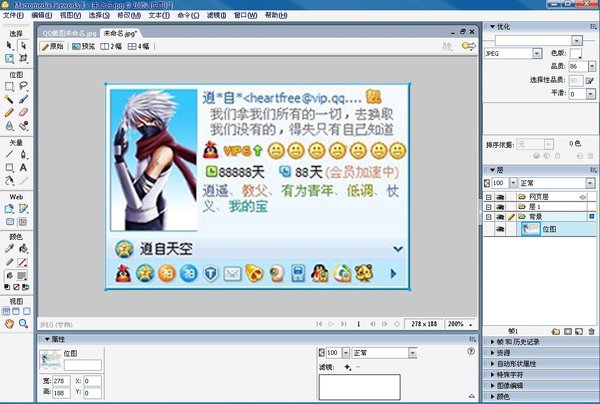600x404 pixels.
Task: Switch to full screen mode
Action: (26, 311)
